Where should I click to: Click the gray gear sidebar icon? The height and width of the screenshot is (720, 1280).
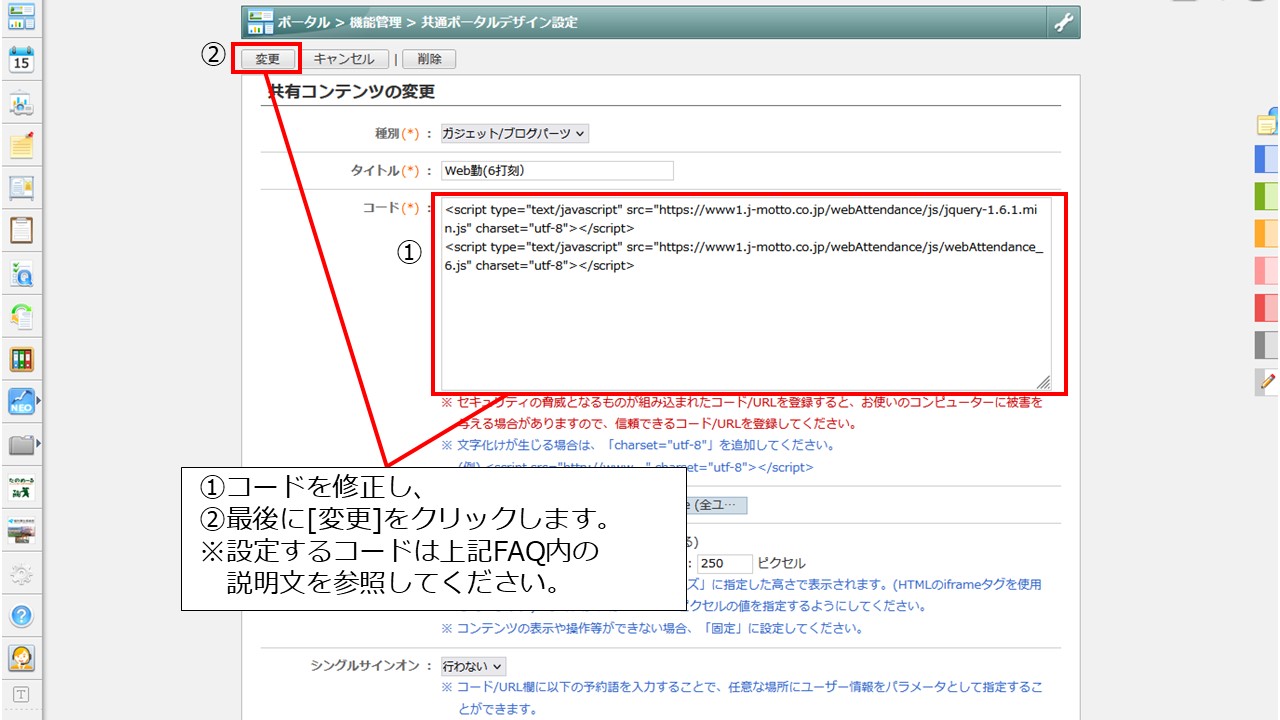pyautogui.click(x=21, y=574)
